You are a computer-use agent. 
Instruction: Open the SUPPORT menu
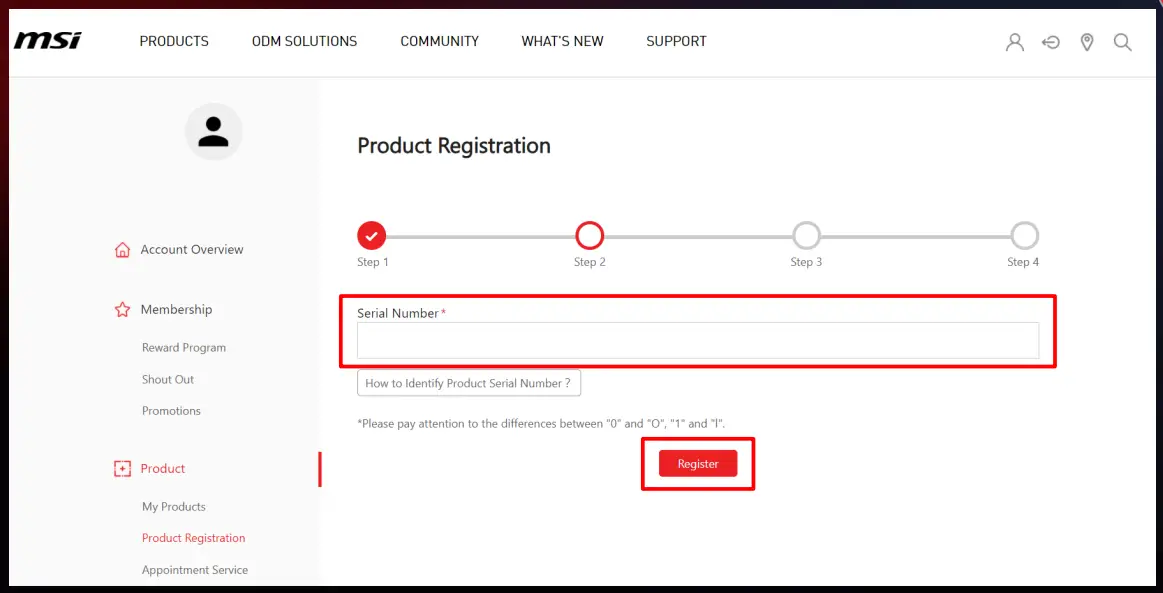(x=676, y=41)
